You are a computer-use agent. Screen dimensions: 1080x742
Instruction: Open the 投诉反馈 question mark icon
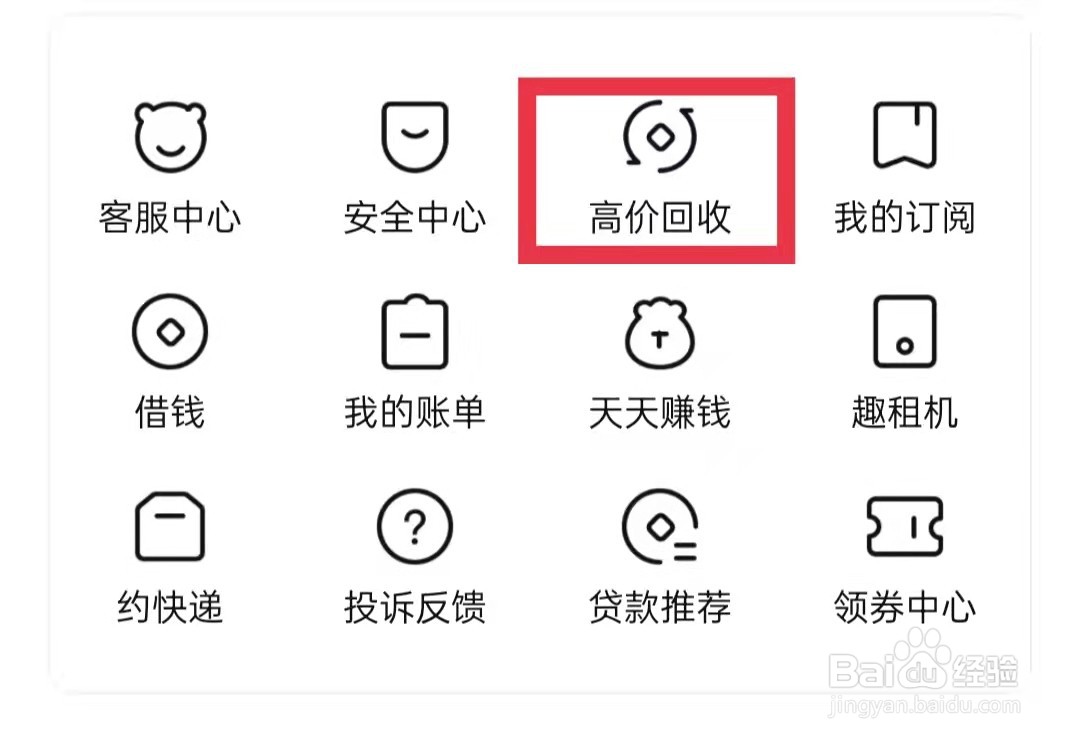click(x=415, y=526)
